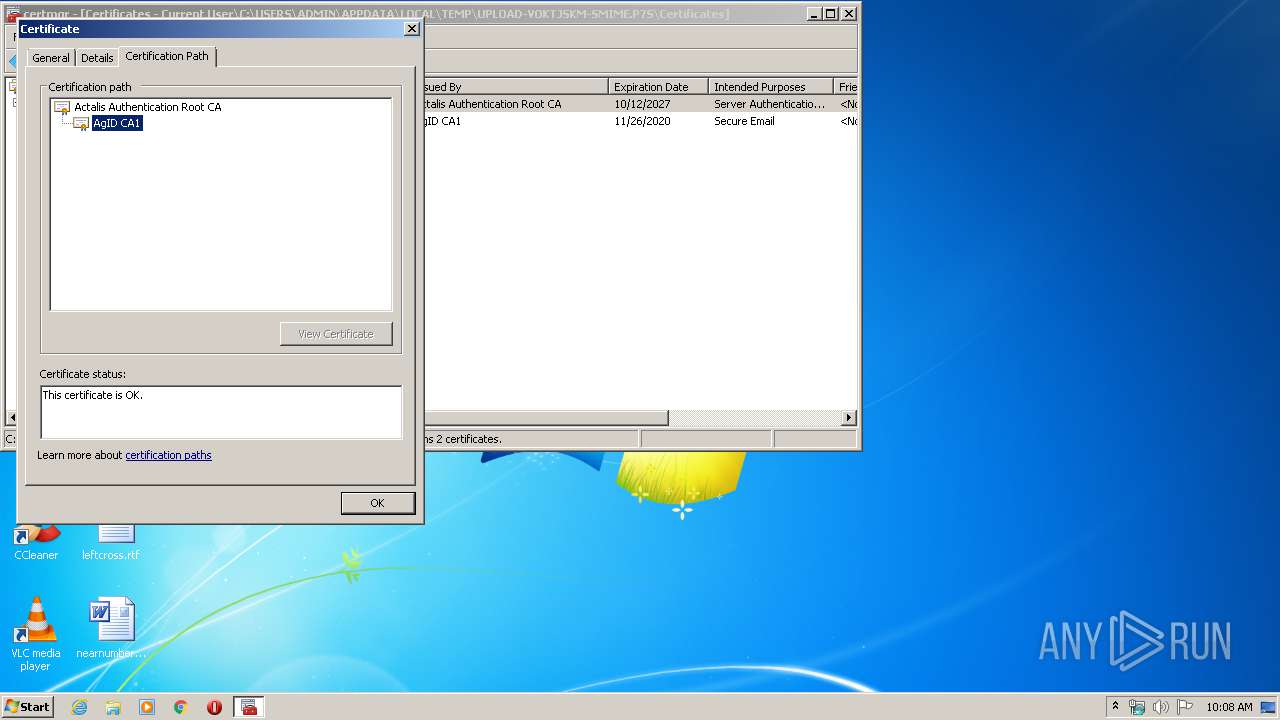Sort by Expiration Date column in certmgr

click(x=658, y=87)
